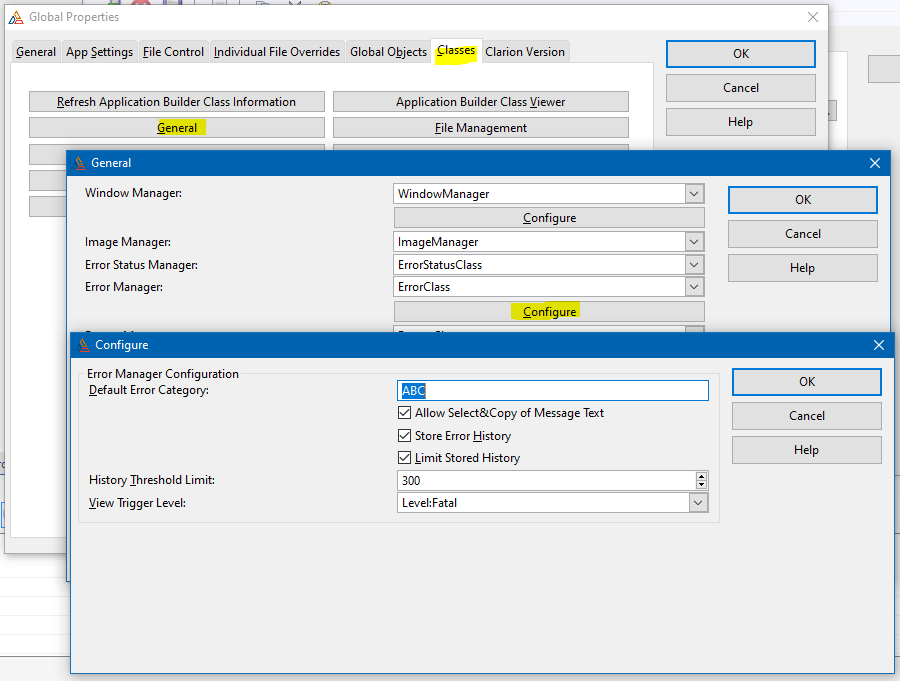The height and width of the screenshot is (681, 900).
Task: Expand the Image Manager dropdown list
Action: [694, 242]
